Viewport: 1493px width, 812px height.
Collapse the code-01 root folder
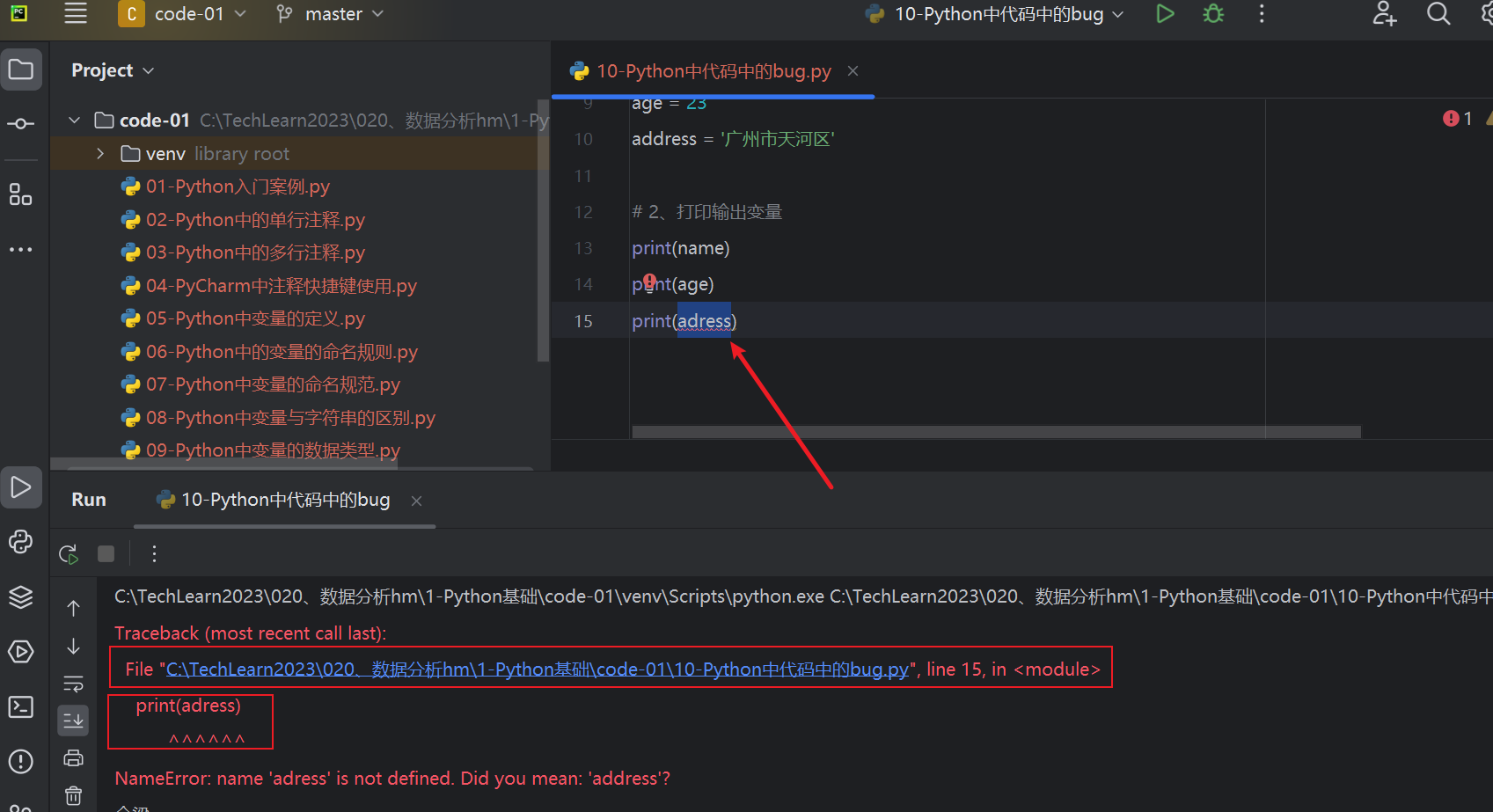click(75, 121)
